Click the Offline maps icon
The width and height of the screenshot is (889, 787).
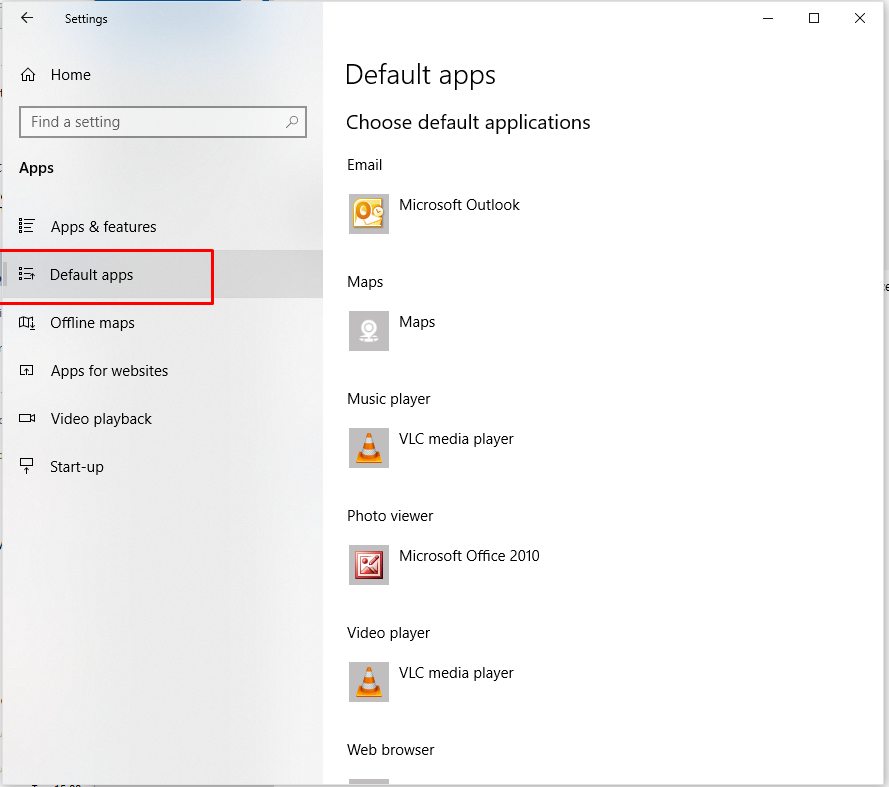pyautogui.click(x=27, y=323)
